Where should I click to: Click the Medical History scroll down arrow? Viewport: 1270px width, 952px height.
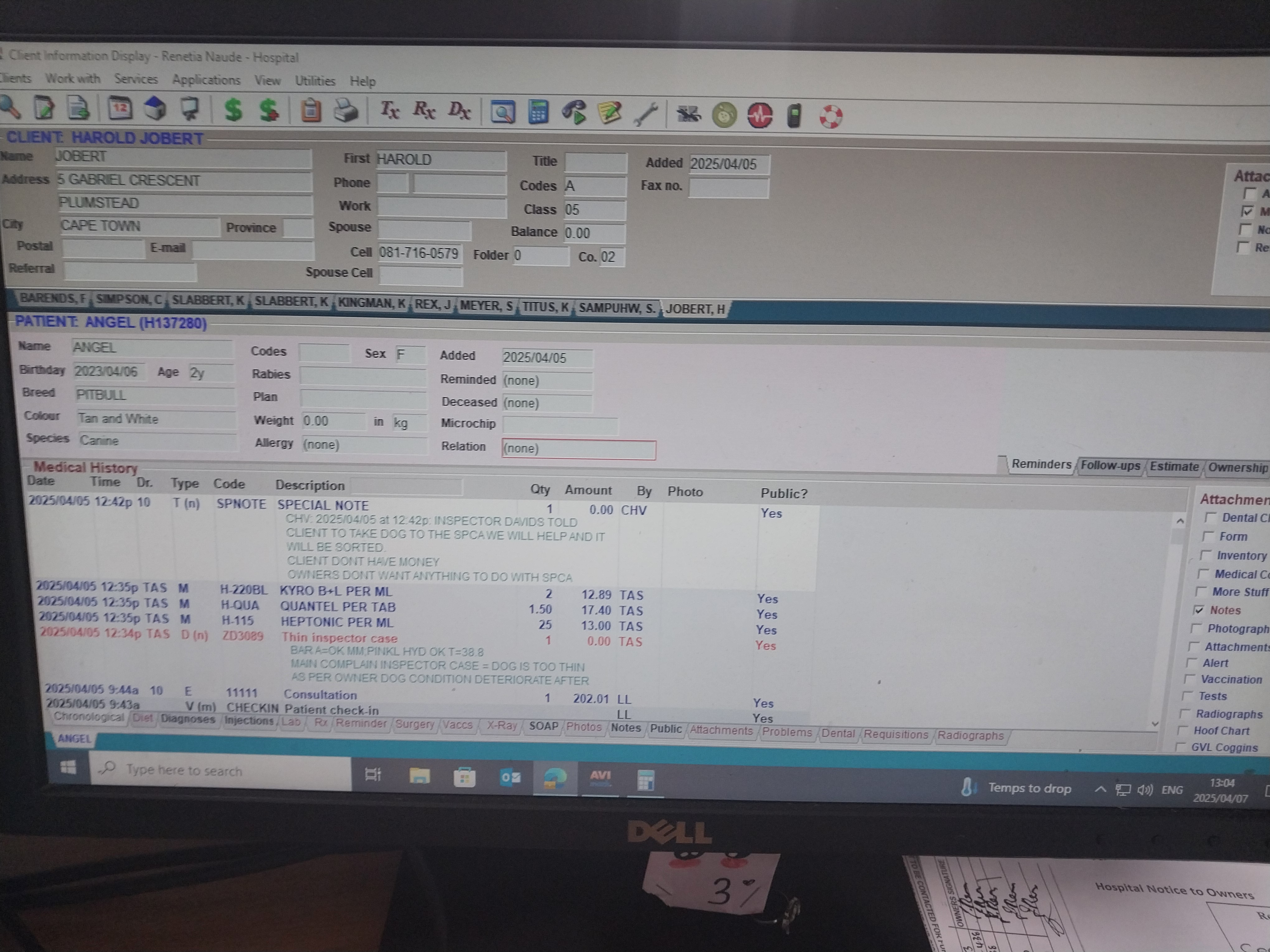pos(1155,724)
